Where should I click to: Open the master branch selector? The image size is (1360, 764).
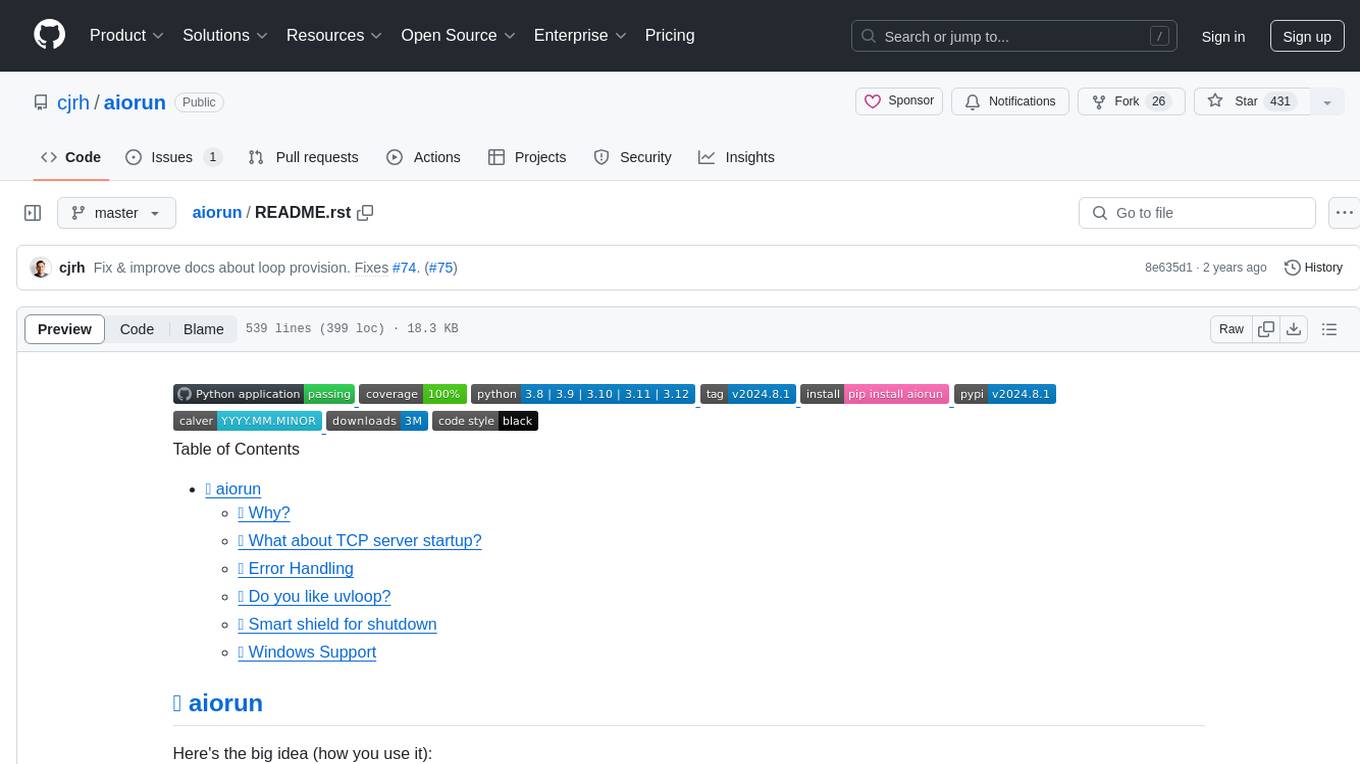click(116, 213)
